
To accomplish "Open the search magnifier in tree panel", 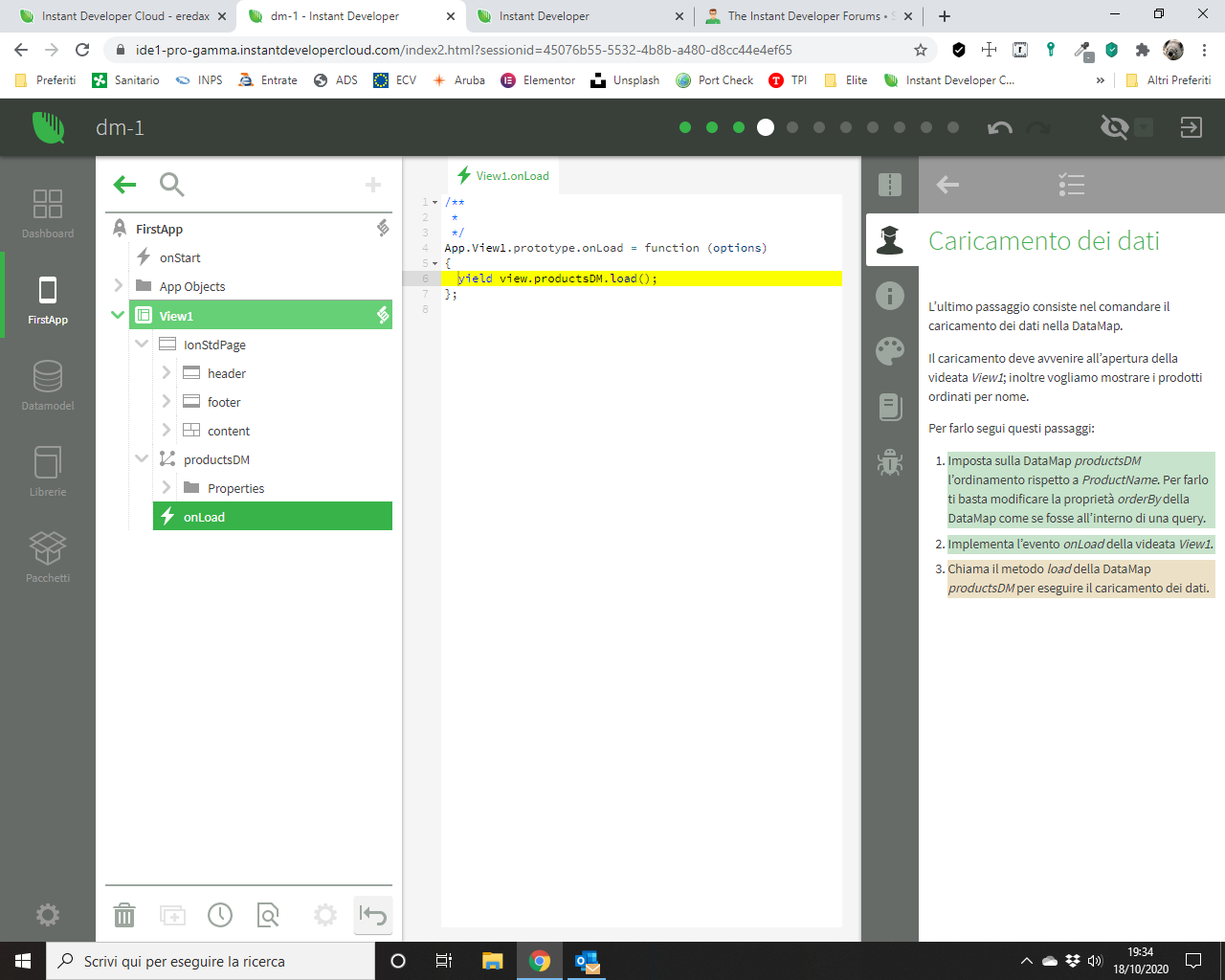I will click(171, 184).
